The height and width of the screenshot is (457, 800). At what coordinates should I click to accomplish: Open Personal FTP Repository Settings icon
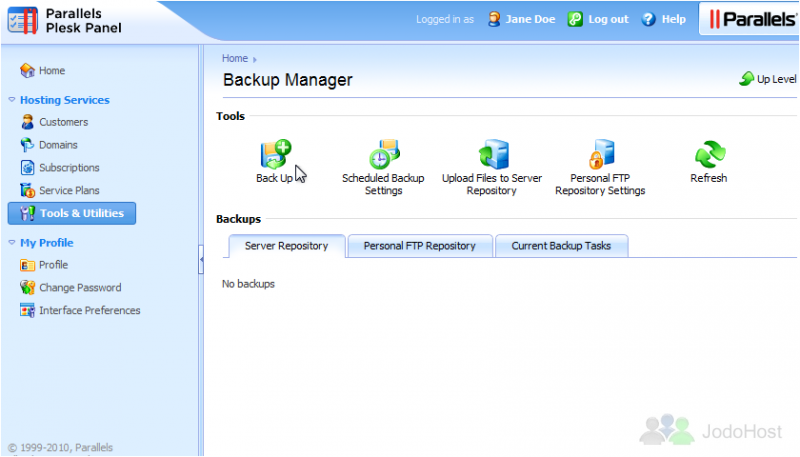point(602,154)
